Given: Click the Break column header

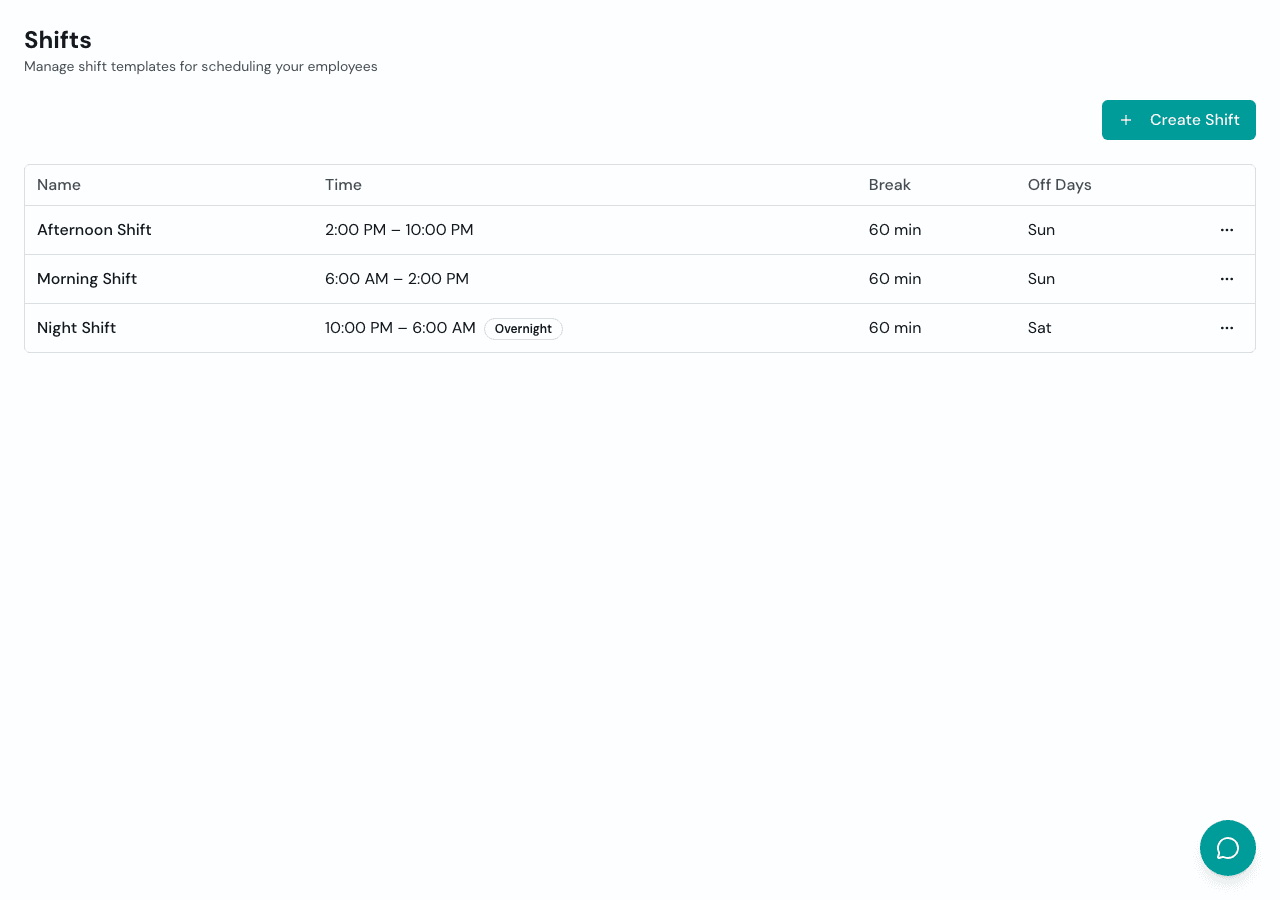Looking at the screenshot, I should coord(890,185).
